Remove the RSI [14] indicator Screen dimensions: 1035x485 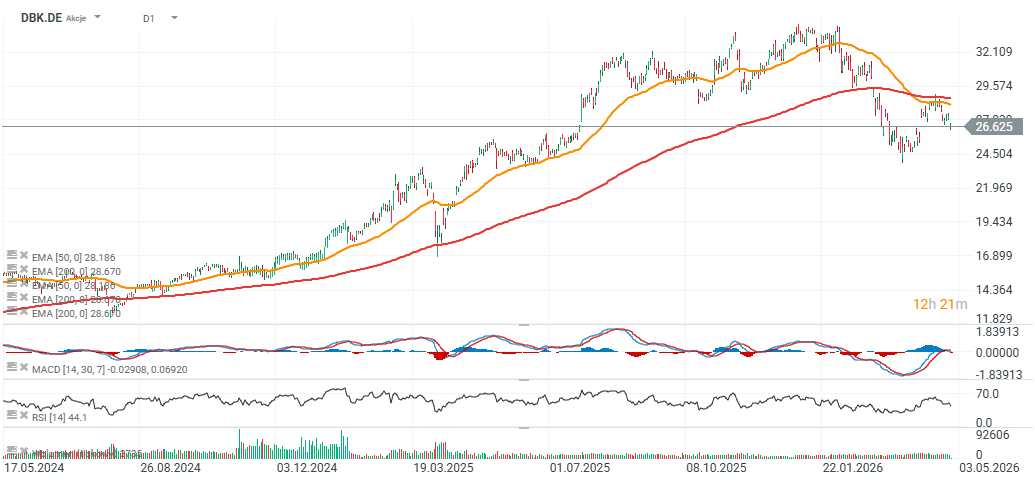(x=23, y=416)
